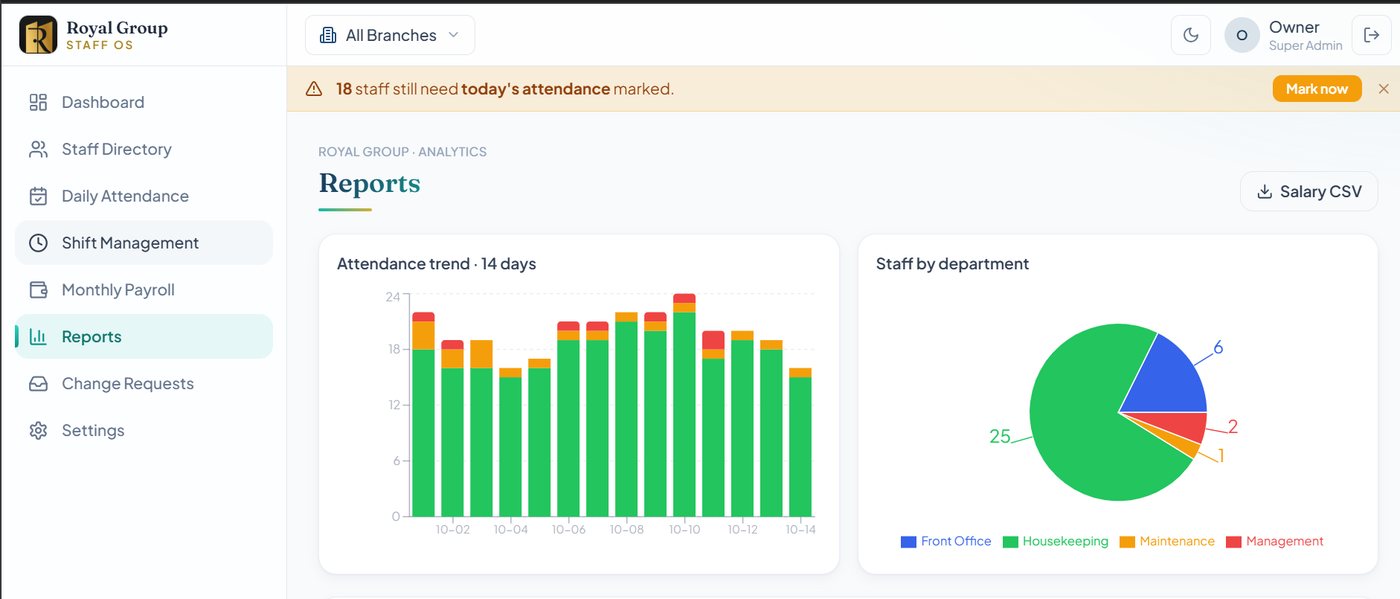Open the Settings menu item
The image size is (1400, 599).
tap(144, 431)
